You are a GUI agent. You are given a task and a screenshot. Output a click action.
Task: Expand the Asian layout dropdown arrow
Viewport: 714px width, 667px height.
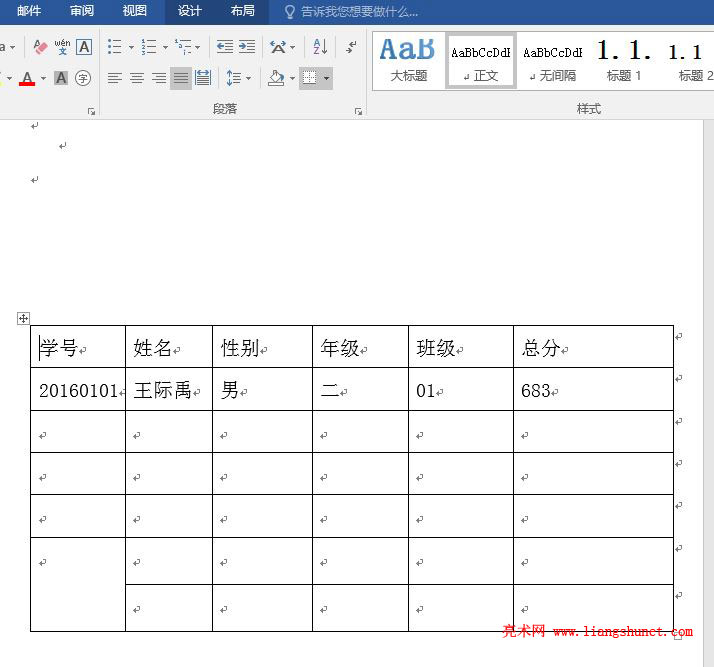click(x=292, y=47)
